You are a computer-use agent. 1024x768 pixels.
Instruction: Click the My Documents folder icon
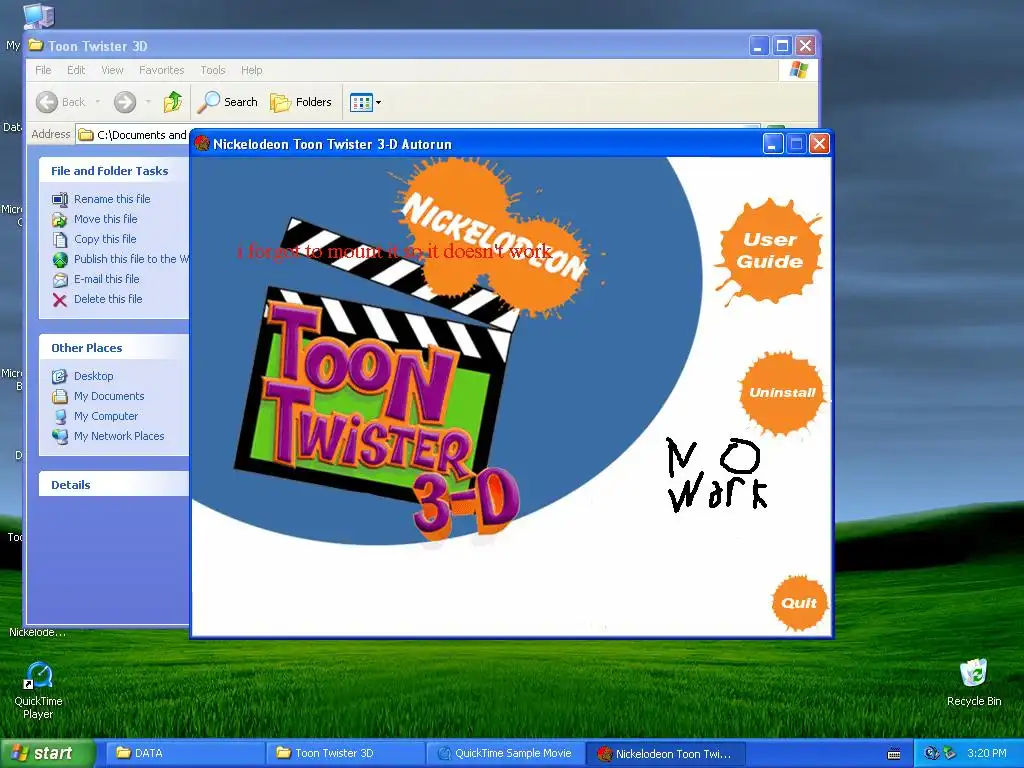(x=60, y=396)
